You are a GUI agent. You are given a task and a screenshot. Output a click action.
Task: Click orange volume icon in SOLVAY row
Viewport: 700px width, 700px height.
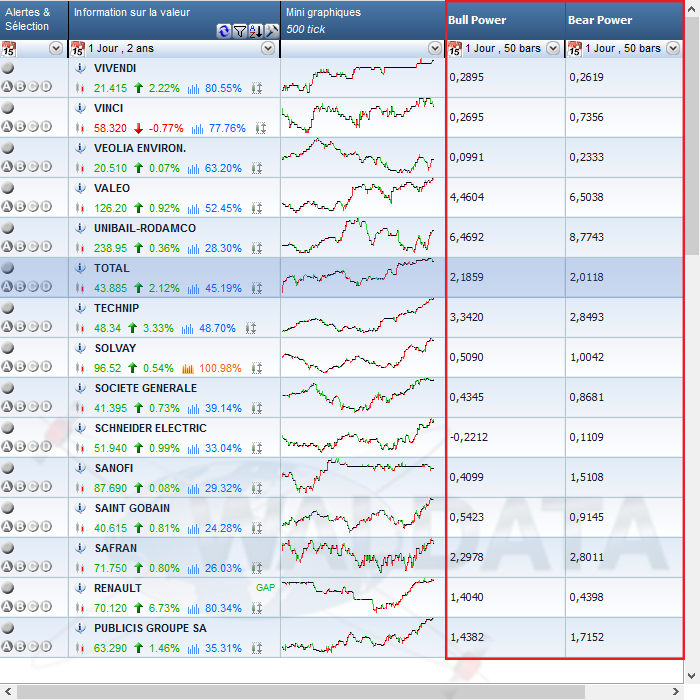point(188,368)
